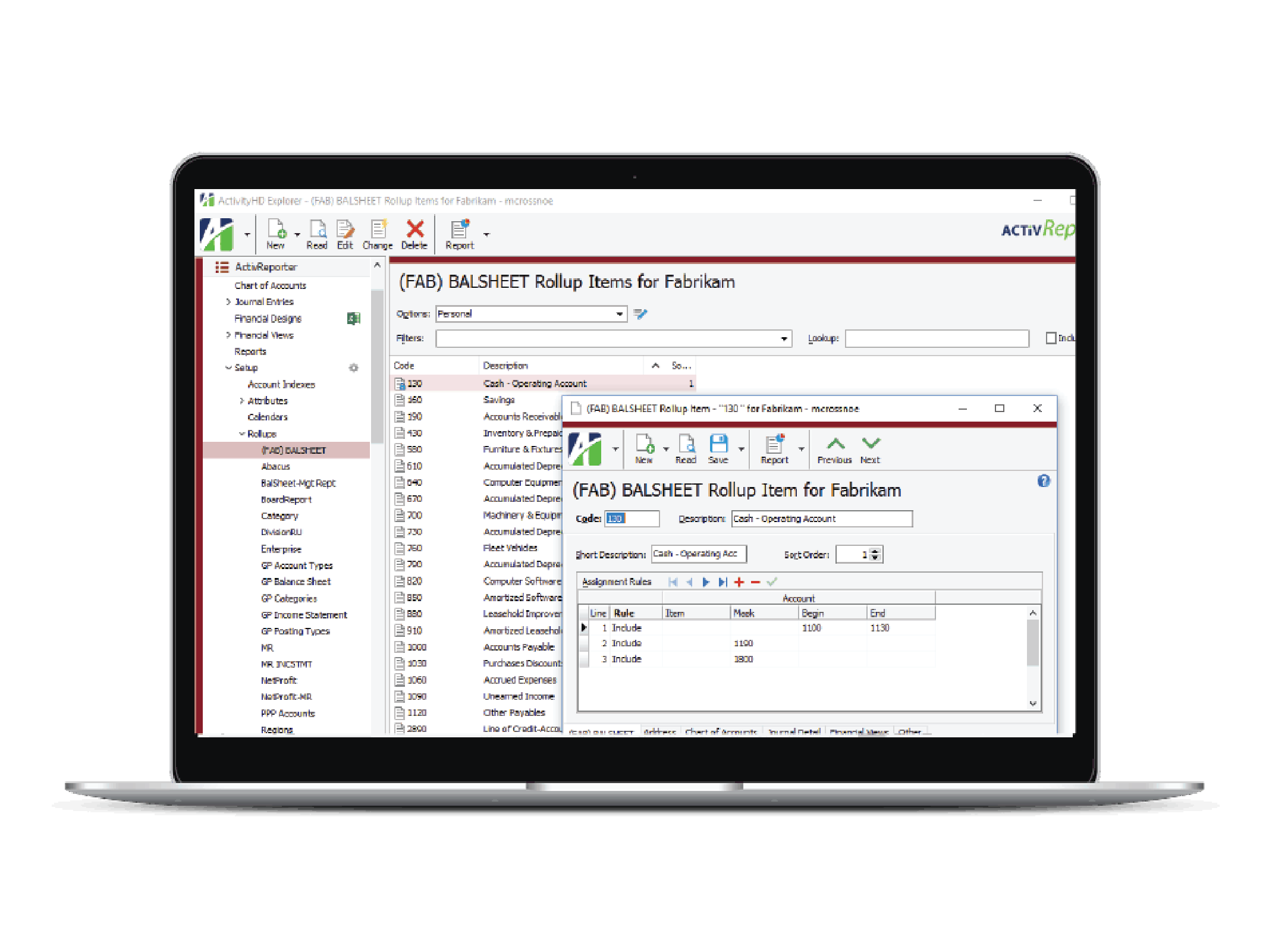1269x952 pixels.
Task: Click the Rule column header in rules grid
Action: coord(634,613)
